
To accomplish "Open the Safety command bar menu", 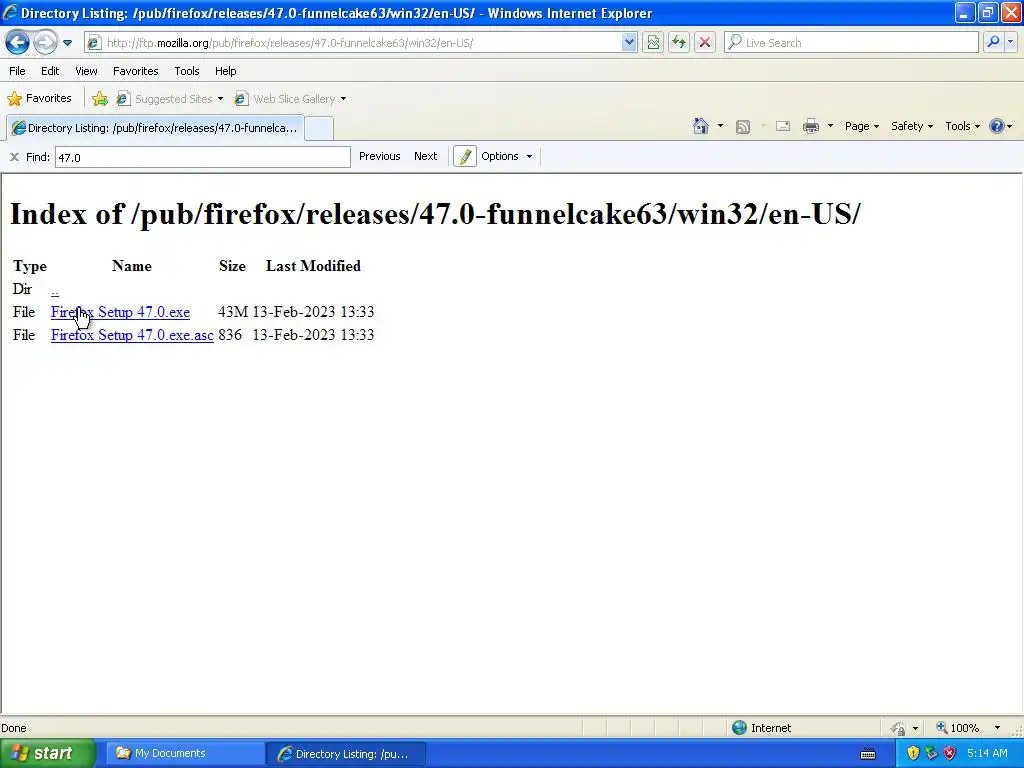I will [912, 126].
